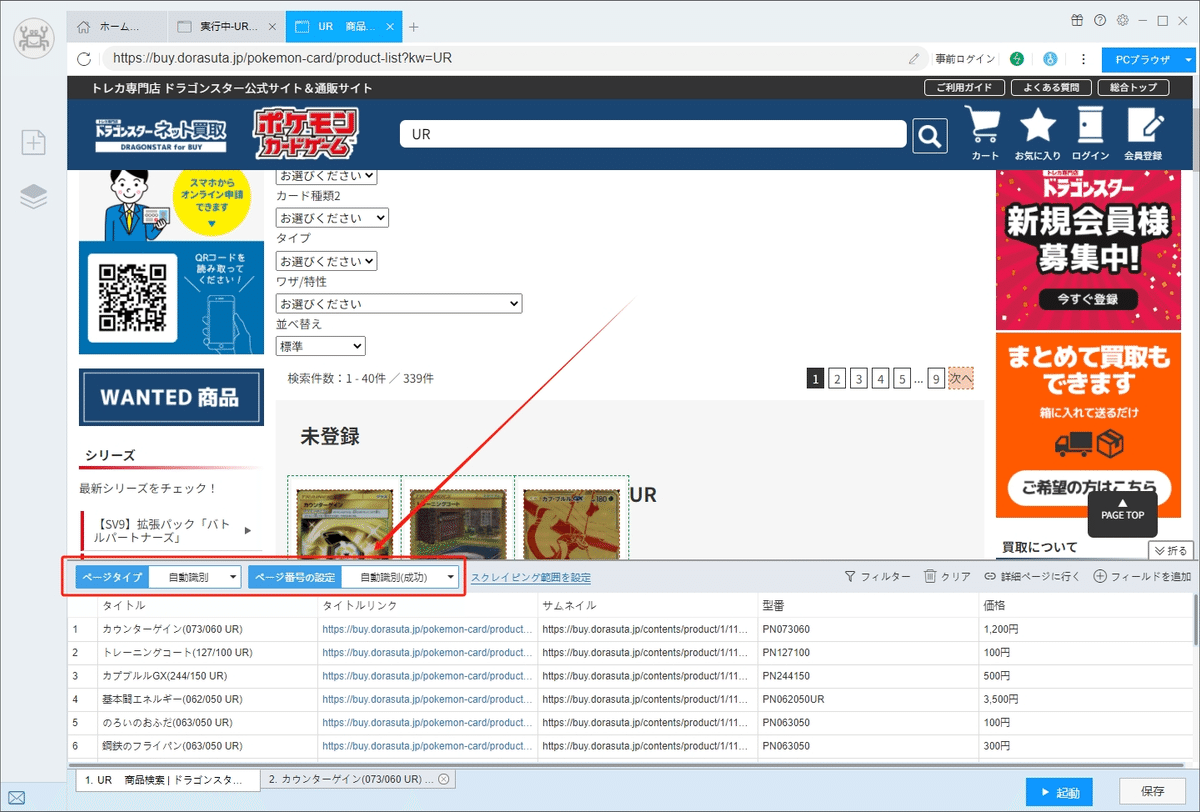Click the PAGE TOP button
The height and width of the screenshot is (812, 1200).
(x=1122, y=513)
